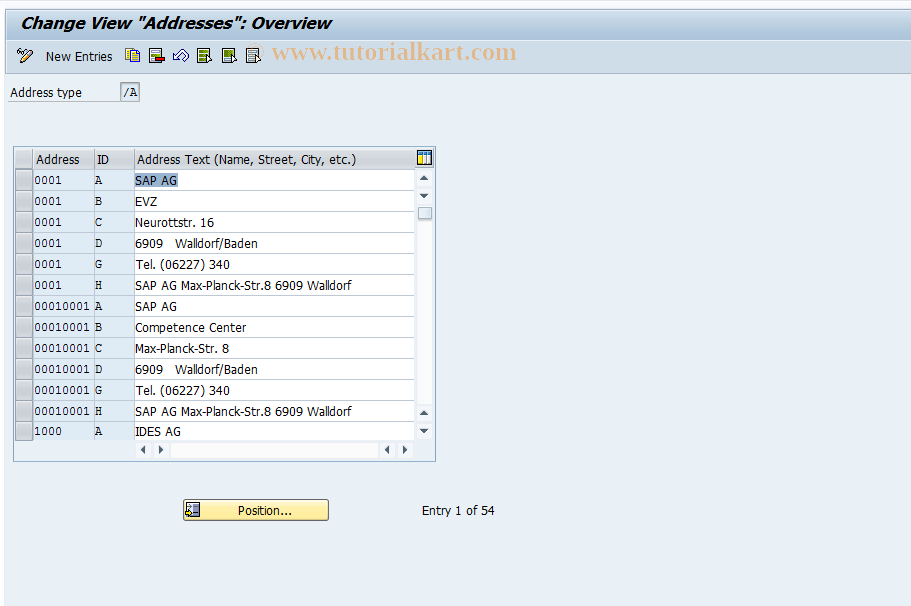Click SAP AG Max-Planck-Str.8 cell for 0001 H

click(x=274, y=285)
